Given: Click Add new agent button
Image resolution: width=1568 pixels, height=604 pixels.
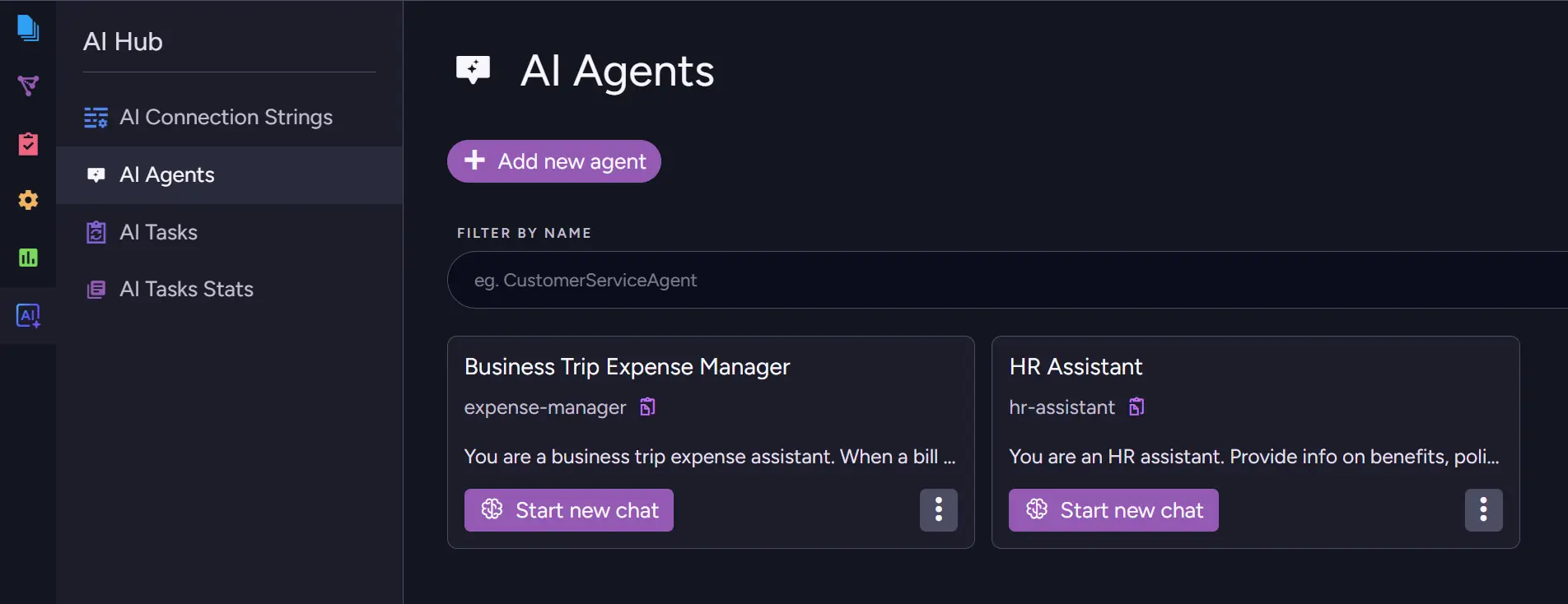Looking at the screenshot, I should point(554,161).
